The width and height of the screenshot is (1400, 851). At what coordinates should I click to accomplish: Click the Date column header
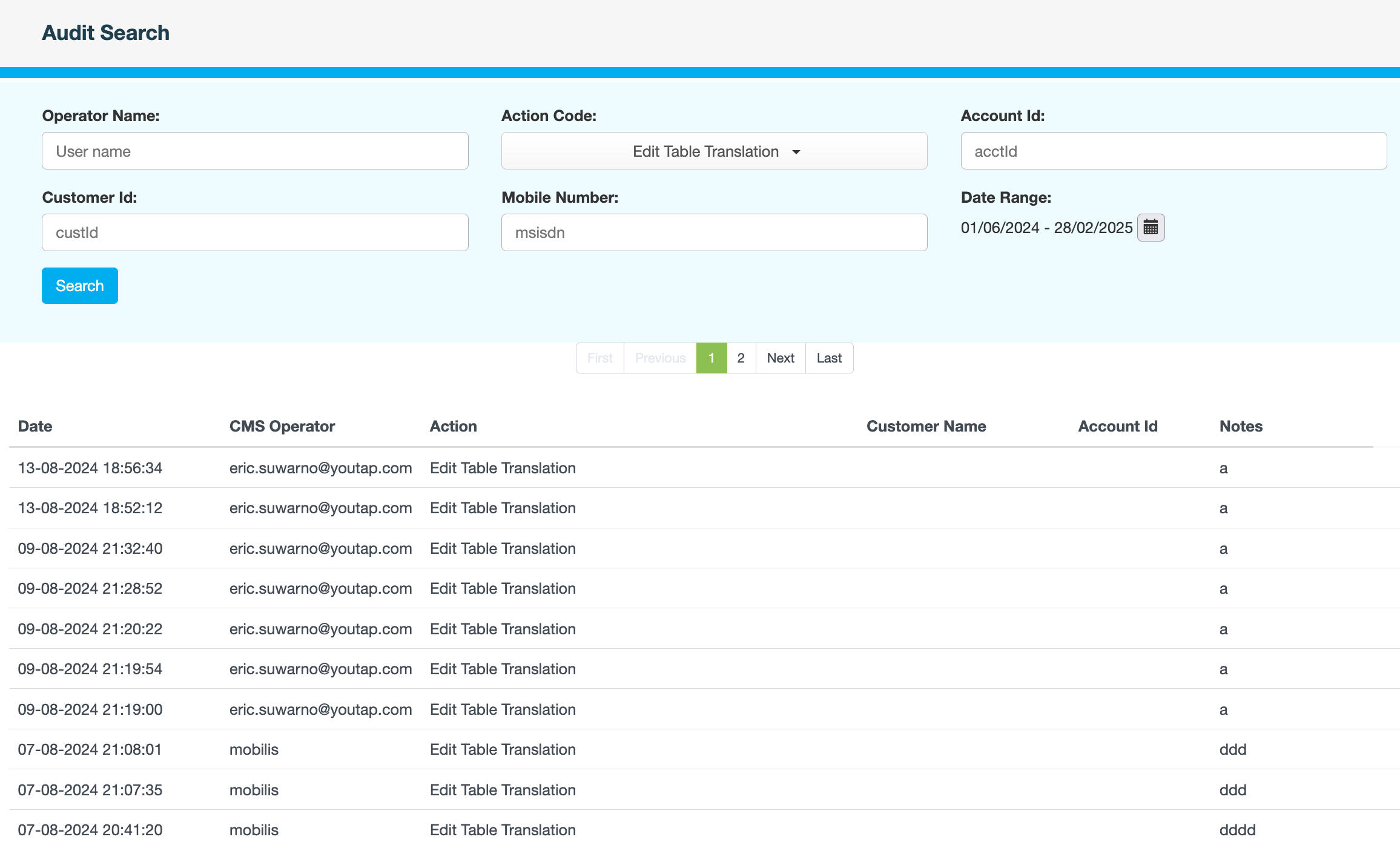(35, 426)
